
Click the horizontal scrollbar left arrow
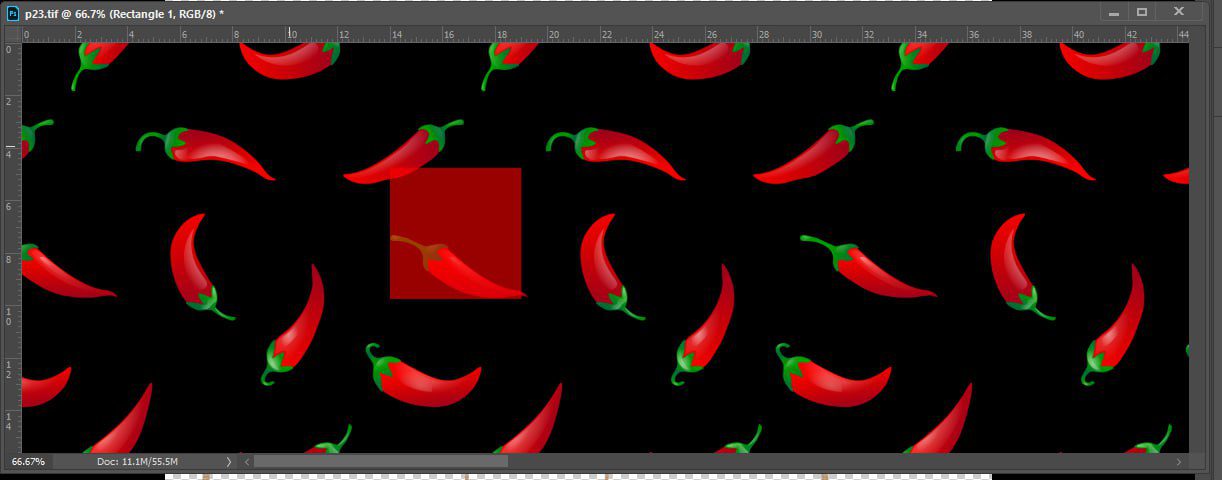(x=247, y=462)
